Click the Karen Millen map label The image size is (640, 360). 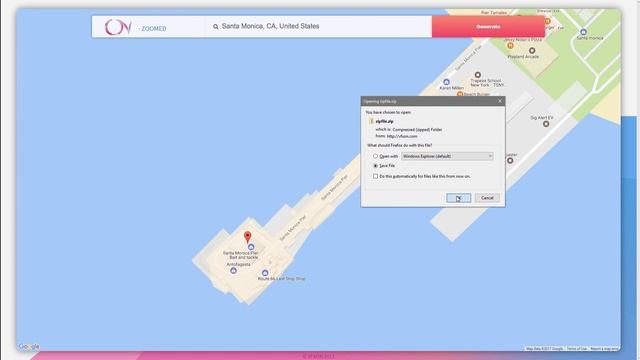pyautogui.click(x=451, y=88)
